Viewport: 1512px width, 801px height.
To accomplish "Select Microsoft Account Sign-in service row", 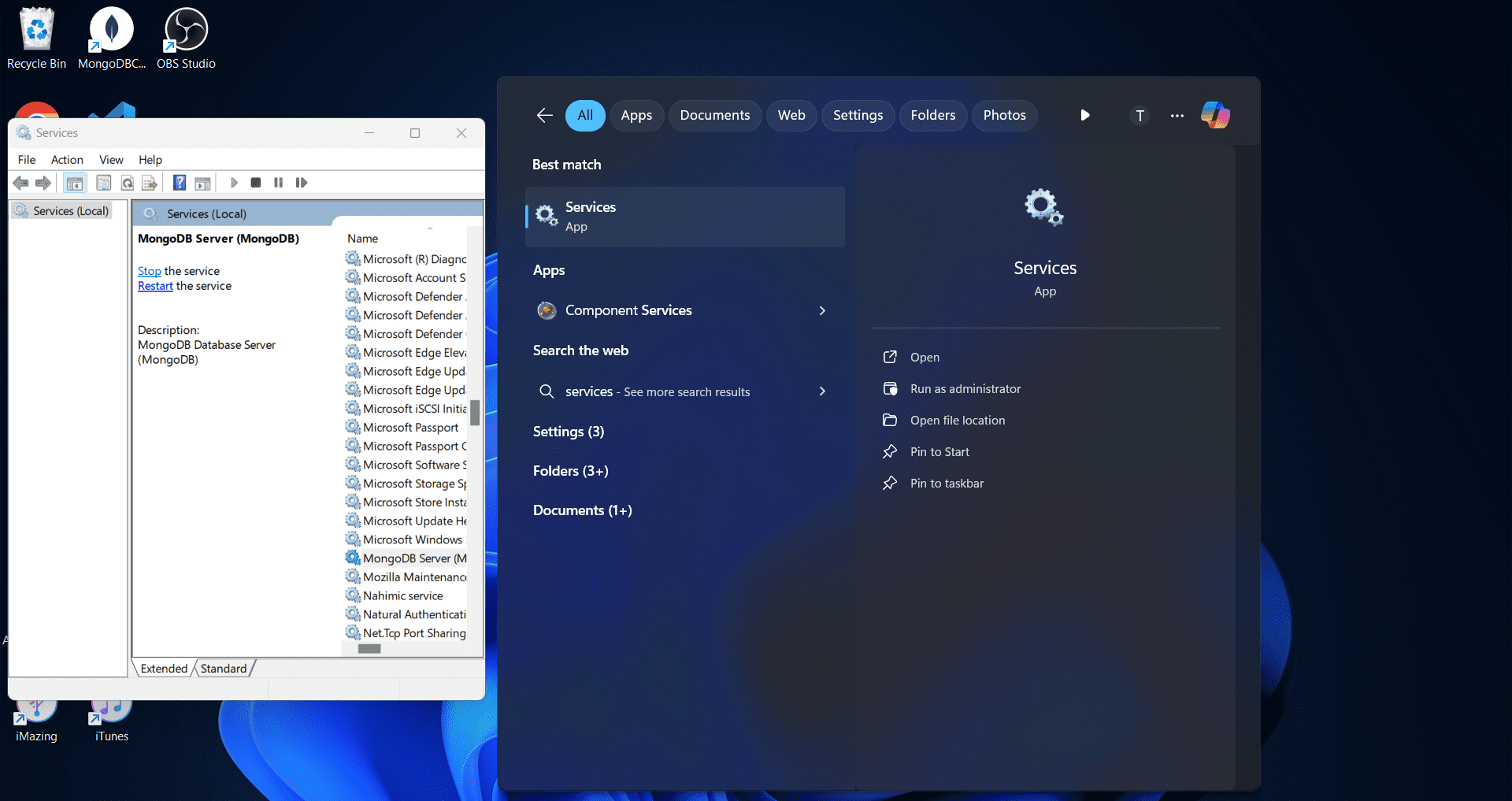I will (406, 278).
